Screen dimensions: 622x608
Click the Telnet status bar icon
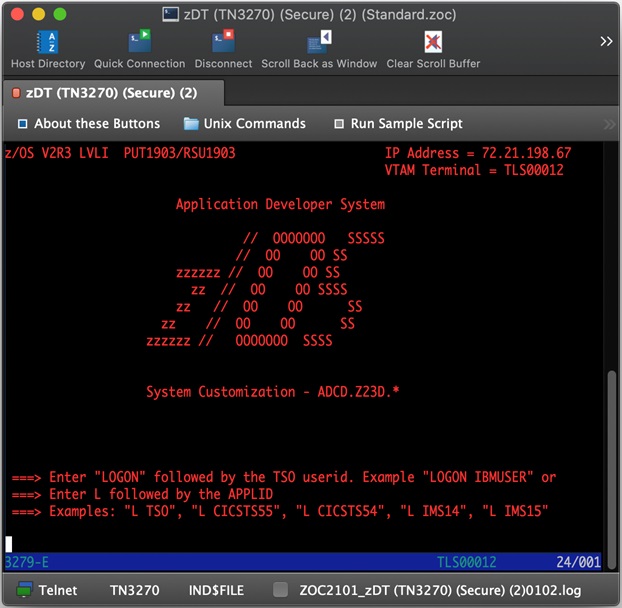click(24, 590)
